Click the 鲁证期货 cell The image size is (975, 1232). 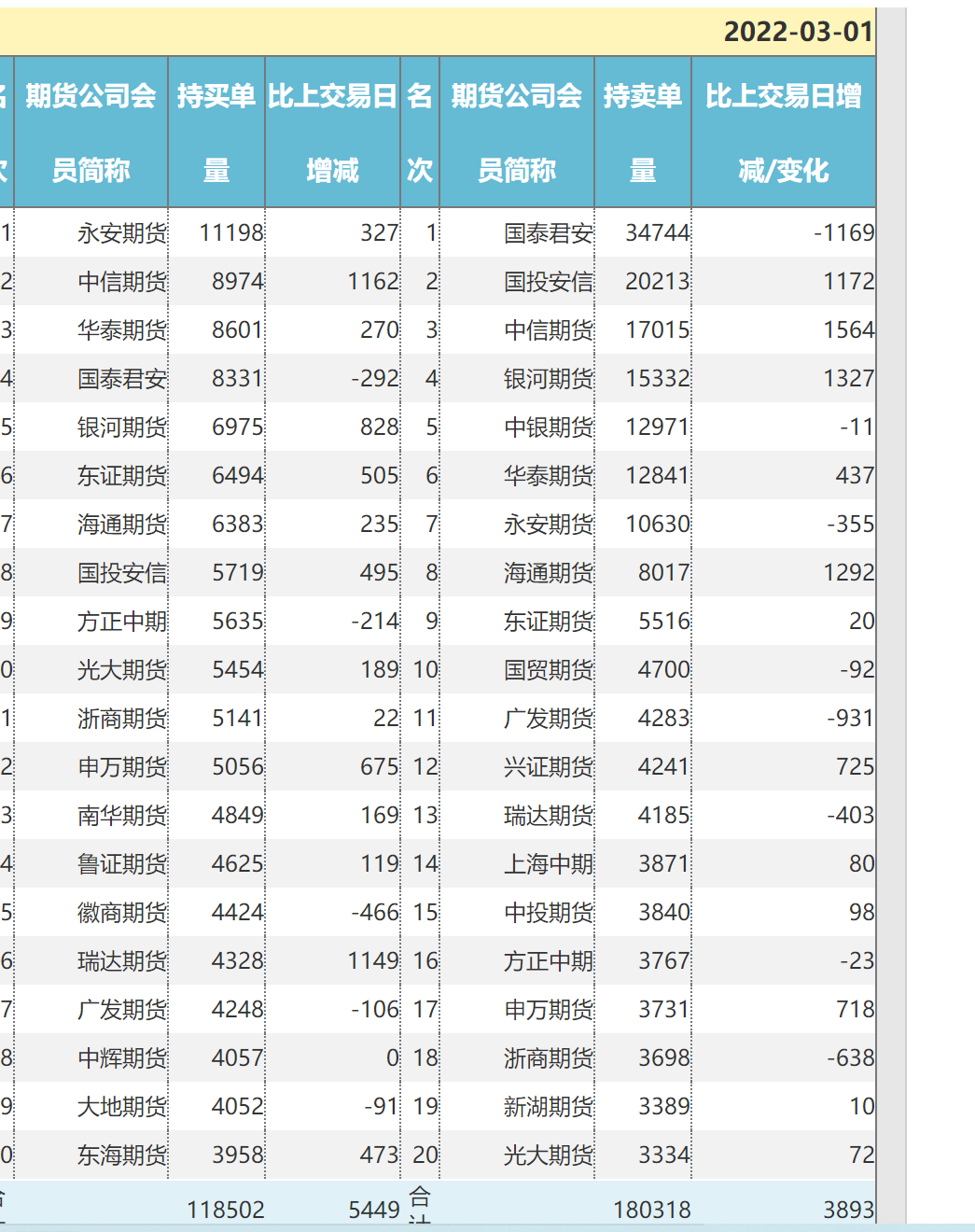91,863
